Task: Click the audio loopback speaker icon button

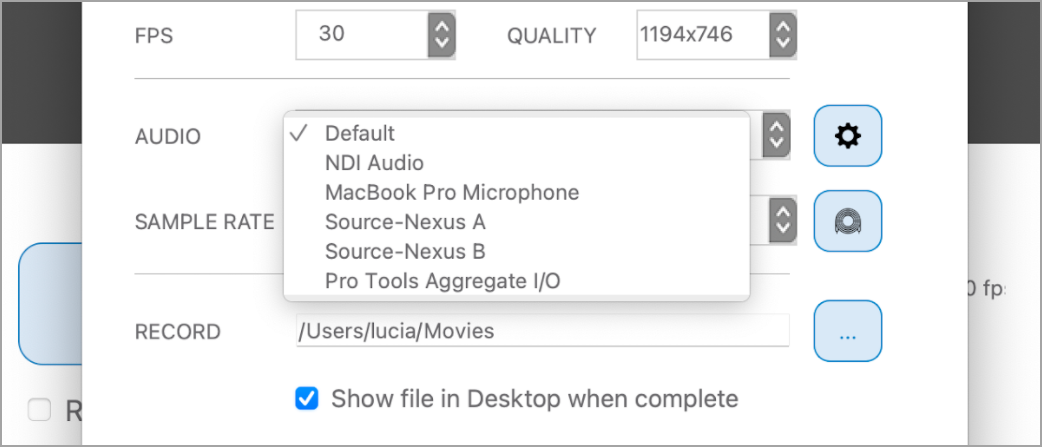Action: (x=848, y=221)
